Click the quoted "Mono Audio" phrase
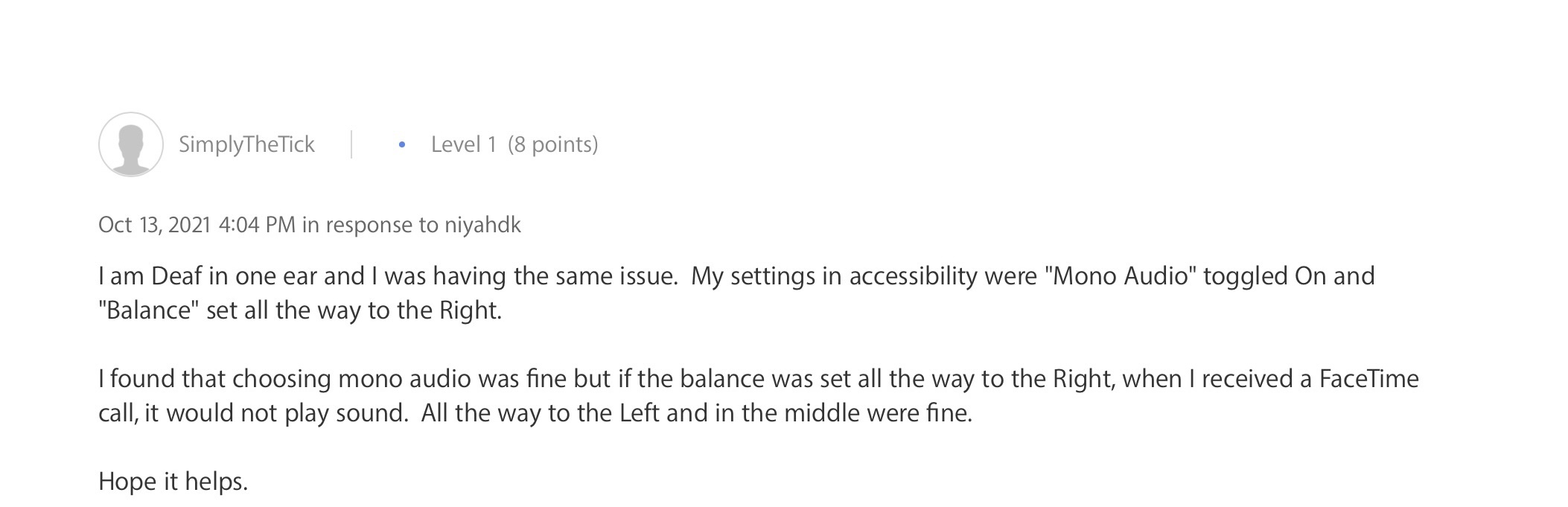This screenshot has height=507, width=1568. click(x=1121, y=276)
